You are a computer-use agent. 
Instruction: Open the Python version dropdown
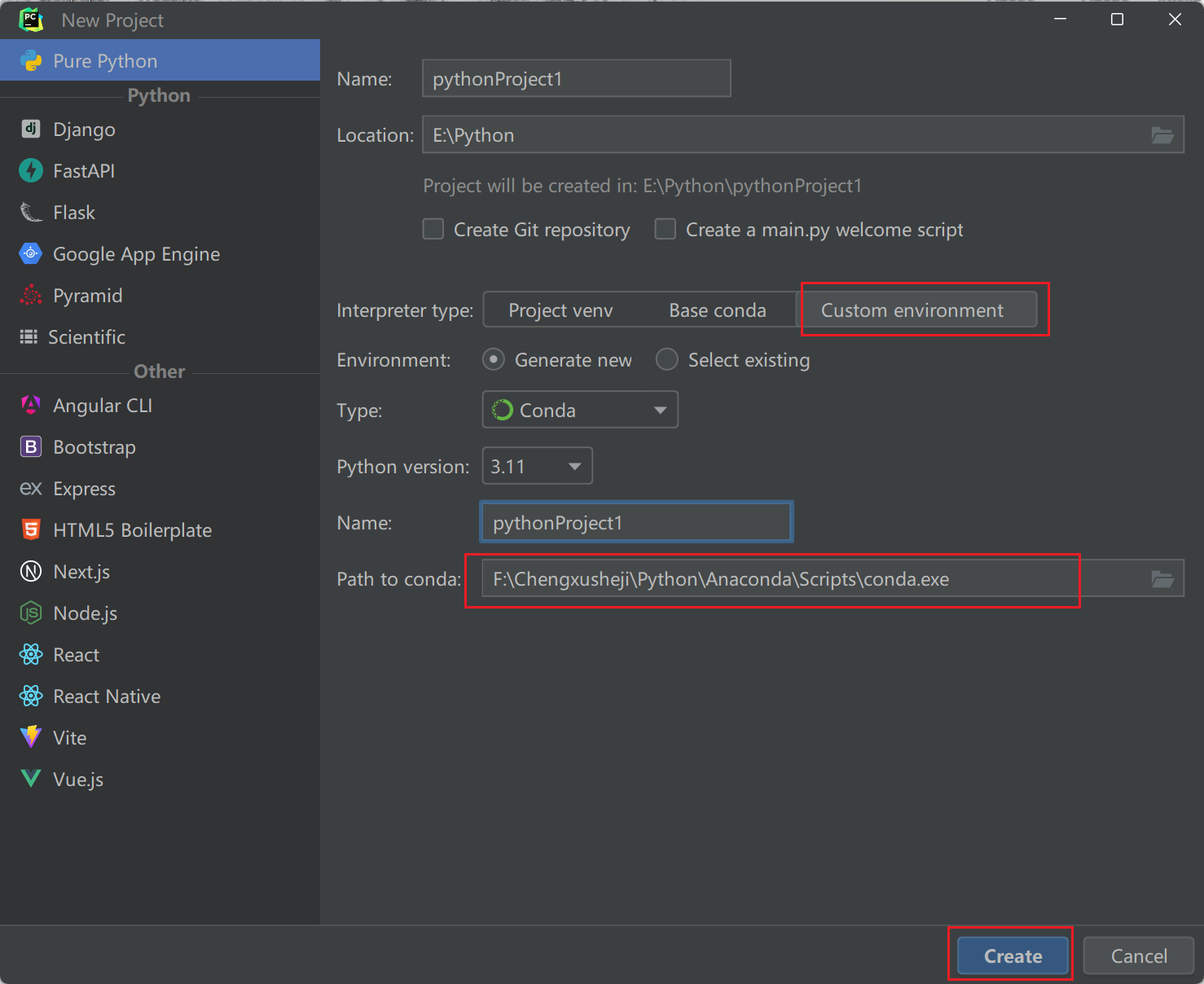[x=538, y=466]
